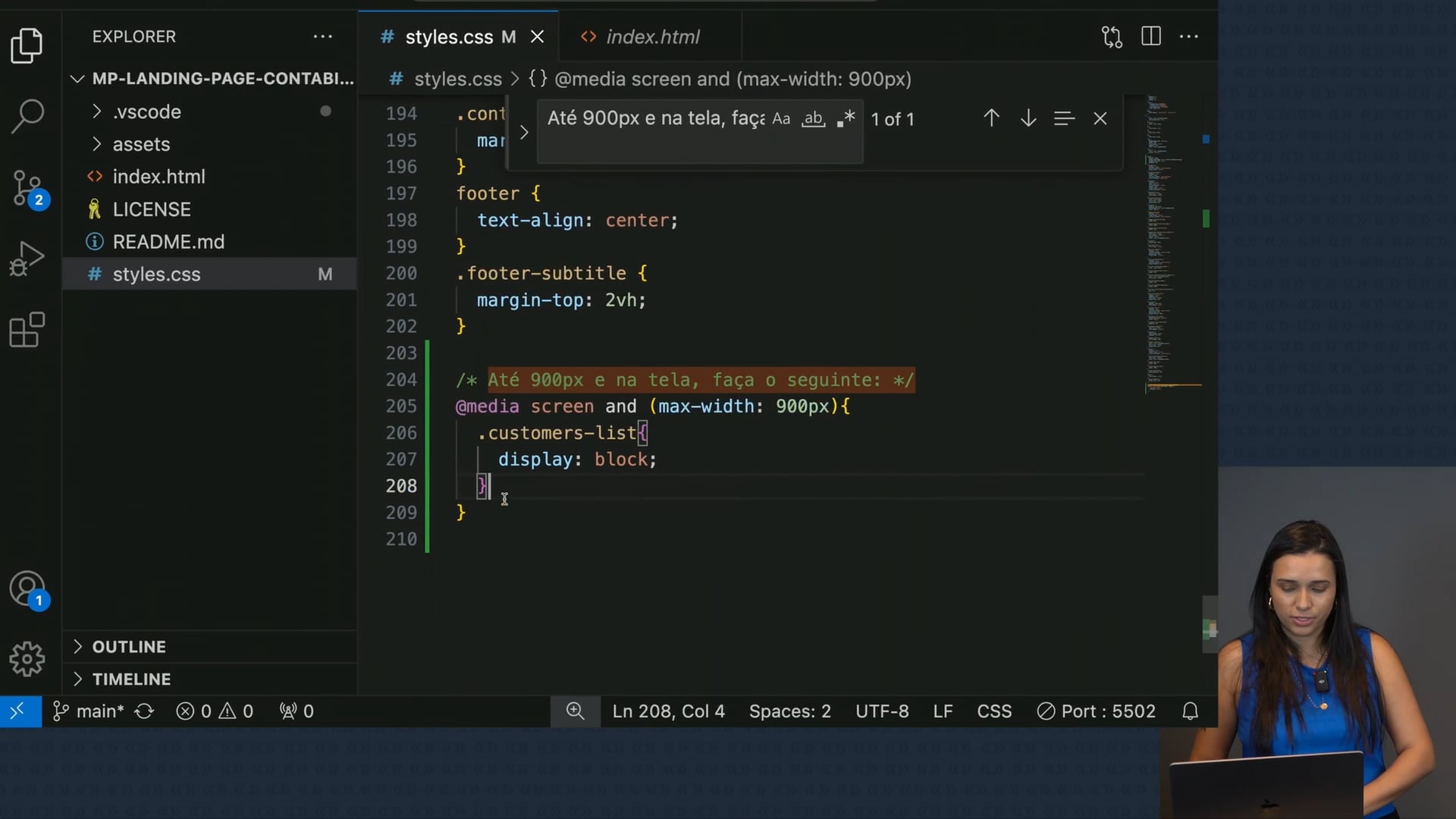This screenshot has height=819, width=1456.
Task: Open Source Control view with 2 changes
Action: click(27, 188)
